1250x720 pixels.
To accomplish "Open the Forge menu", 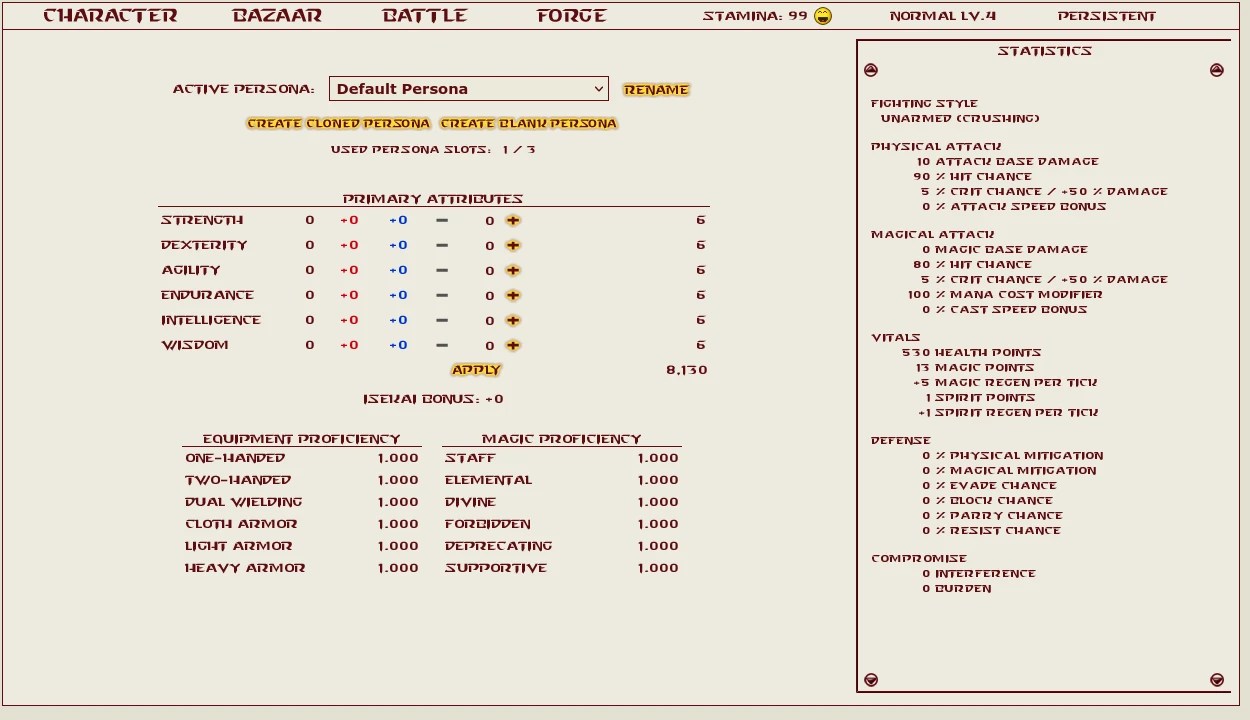I will coord(571,16).
